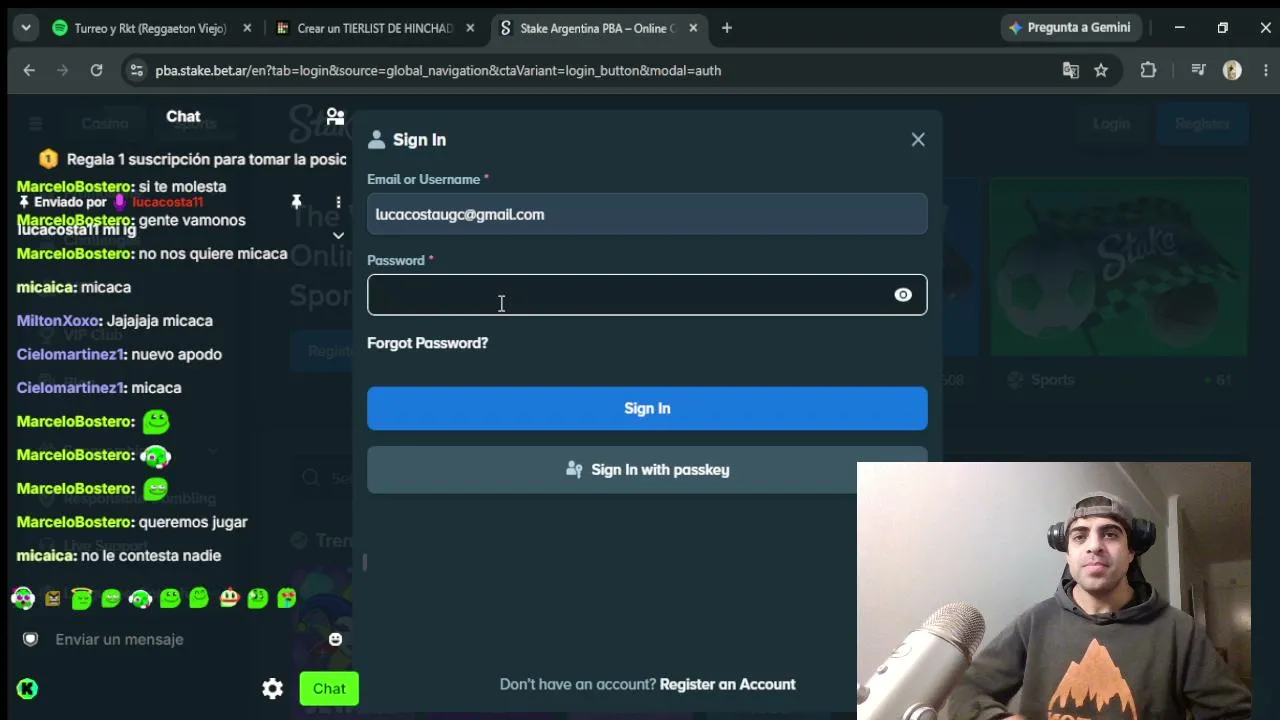This screenshot has width=1280, height=720.
Task: Go forward in browser history
Action: pos(62,70)
